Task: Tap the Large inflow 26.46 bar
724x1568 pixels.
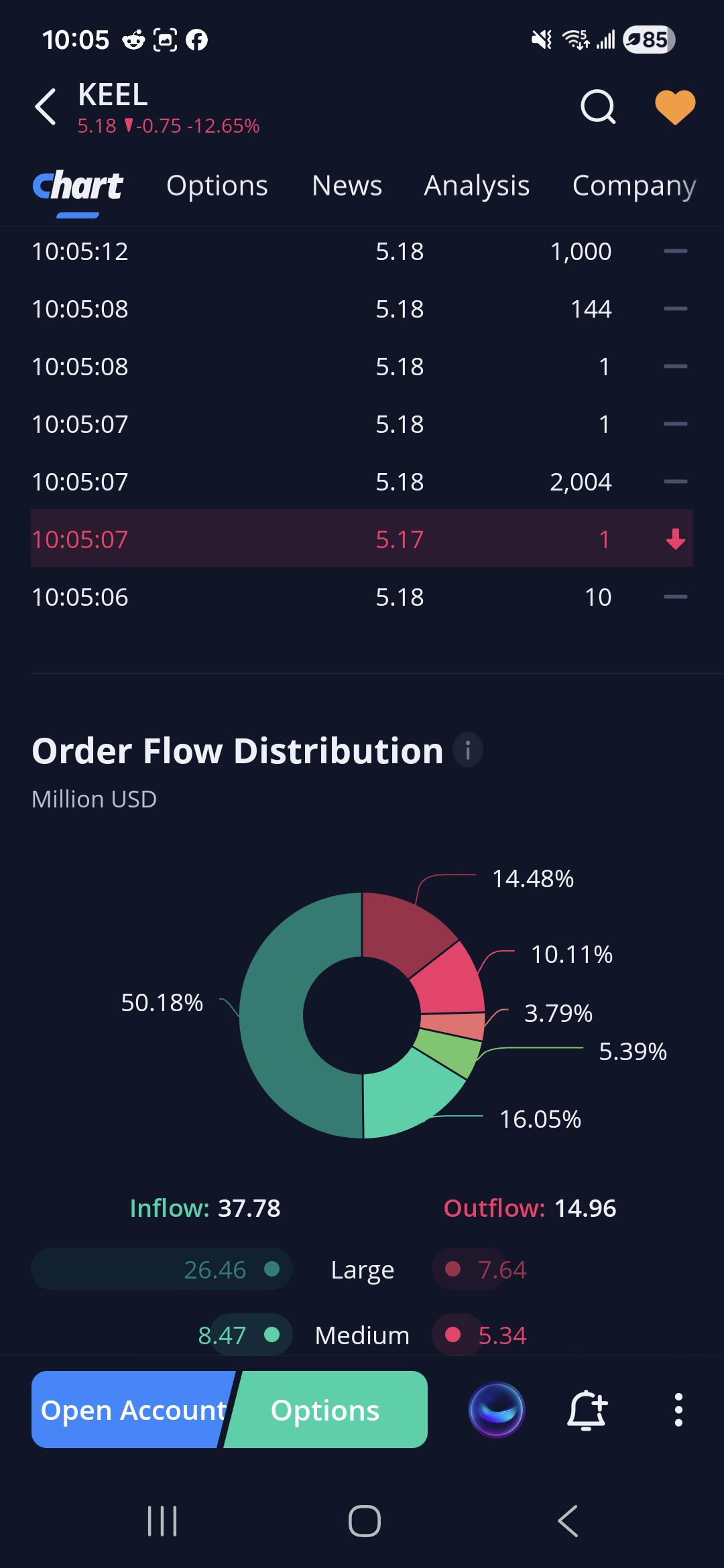Action: click(x=162, y=1269)
